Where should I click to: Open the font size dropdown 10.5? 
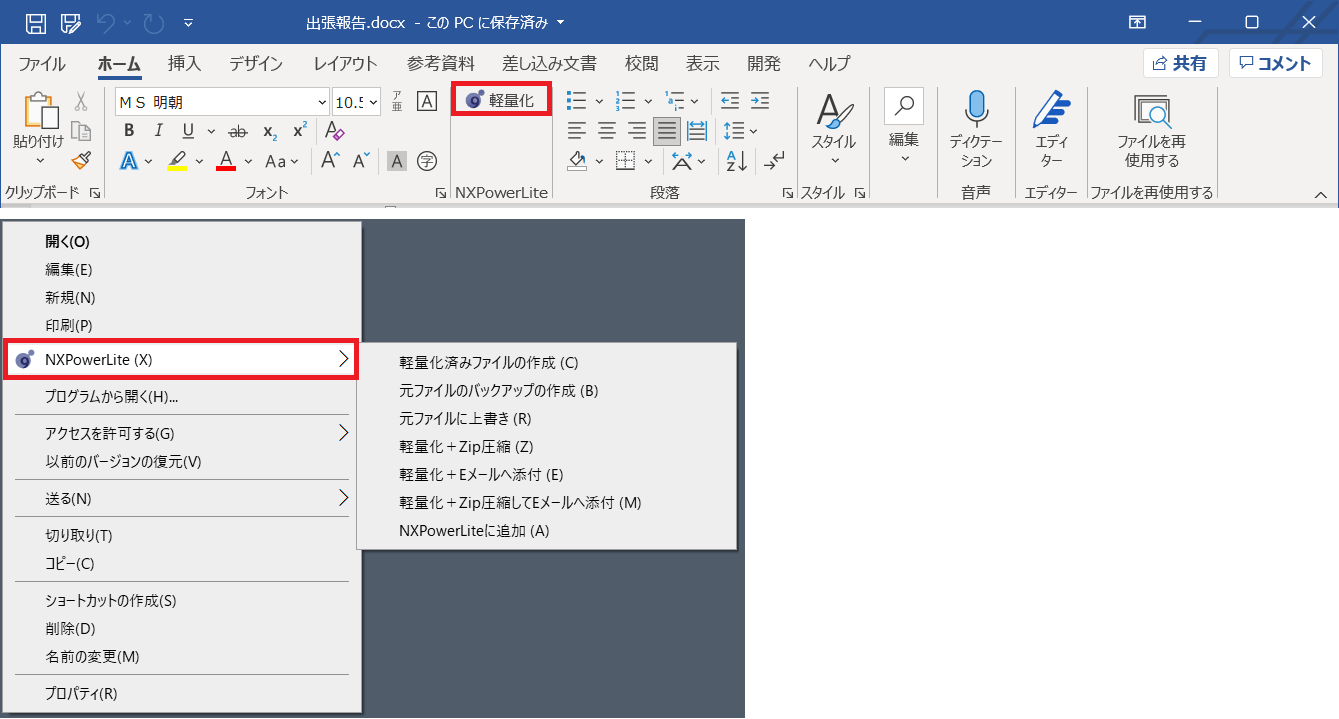(x=374, y=102)
